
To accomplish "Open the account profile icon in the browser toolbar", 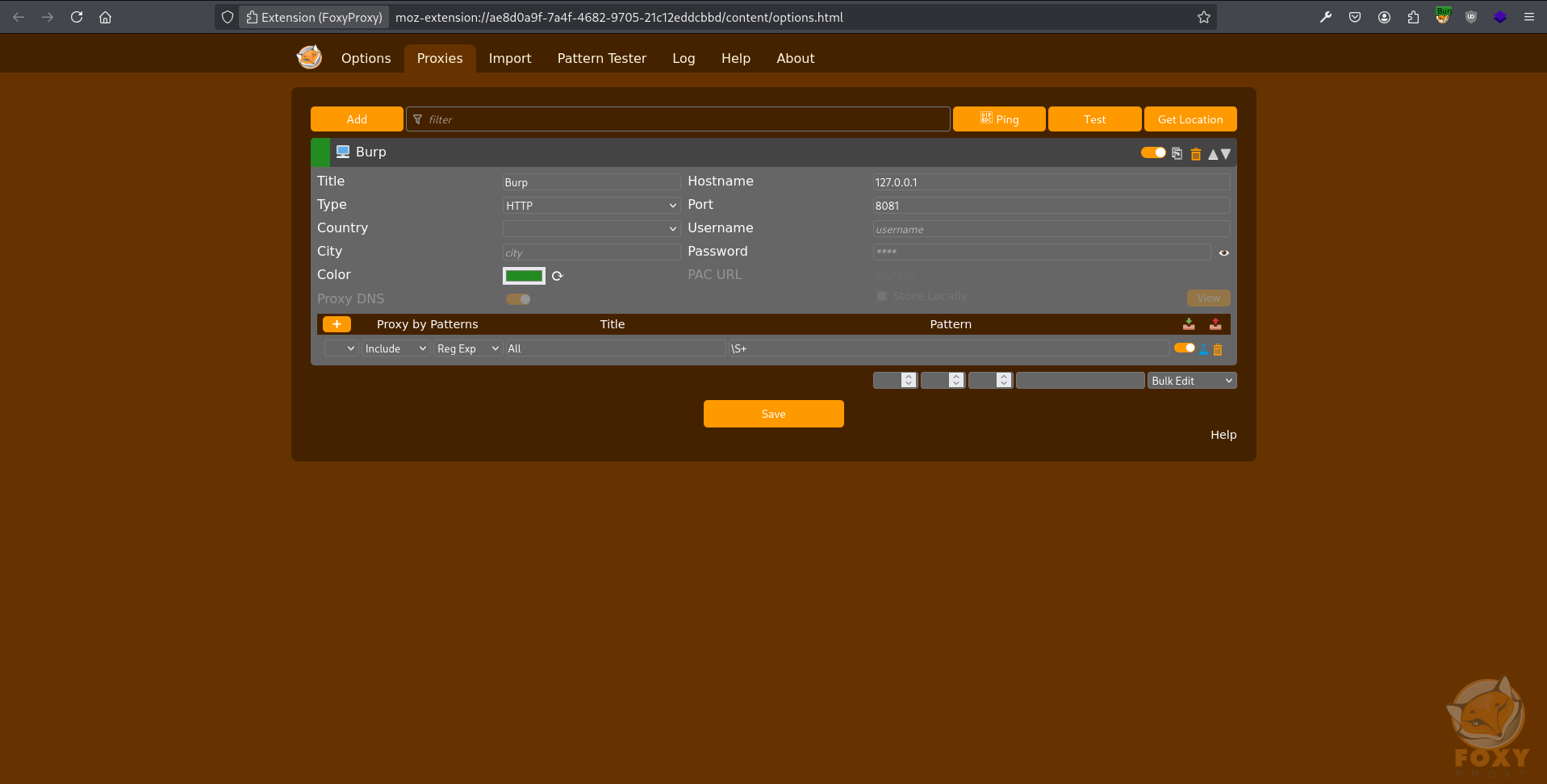I will pyautogui.click(x=1384, y=17).
